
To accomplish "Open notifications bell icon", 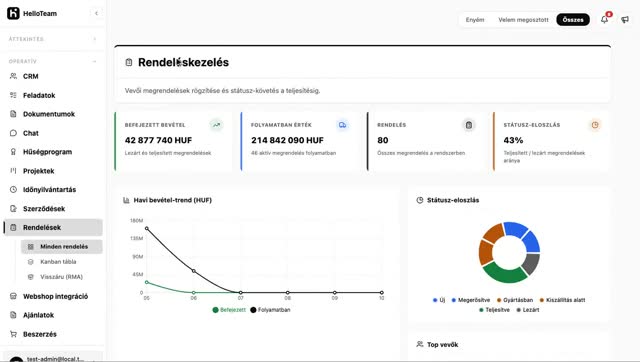I will pyautogui.click(x=604, y=19).
